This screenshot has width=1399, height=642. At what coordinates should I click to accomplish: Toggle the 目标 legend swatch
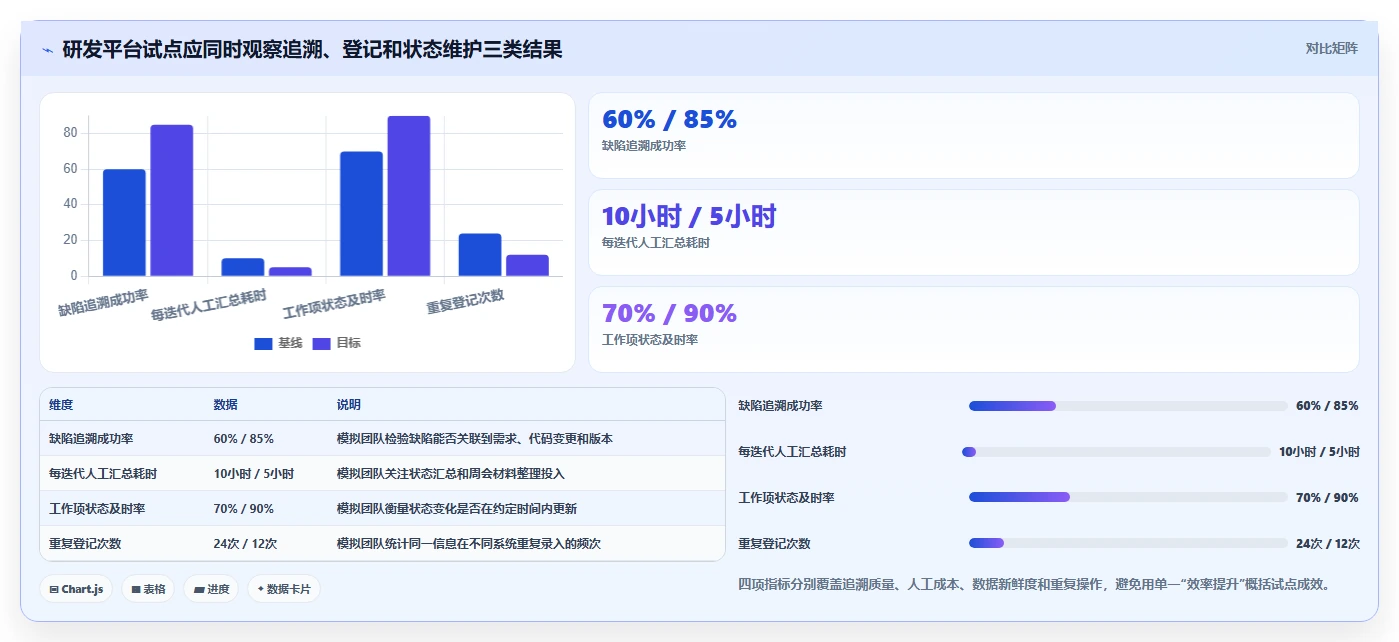(321, 343)
